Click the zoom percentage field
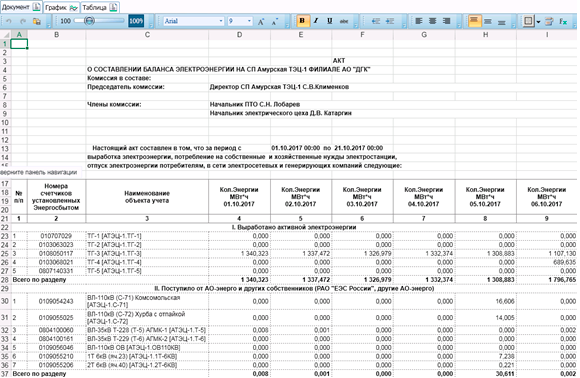 point(136,21)
